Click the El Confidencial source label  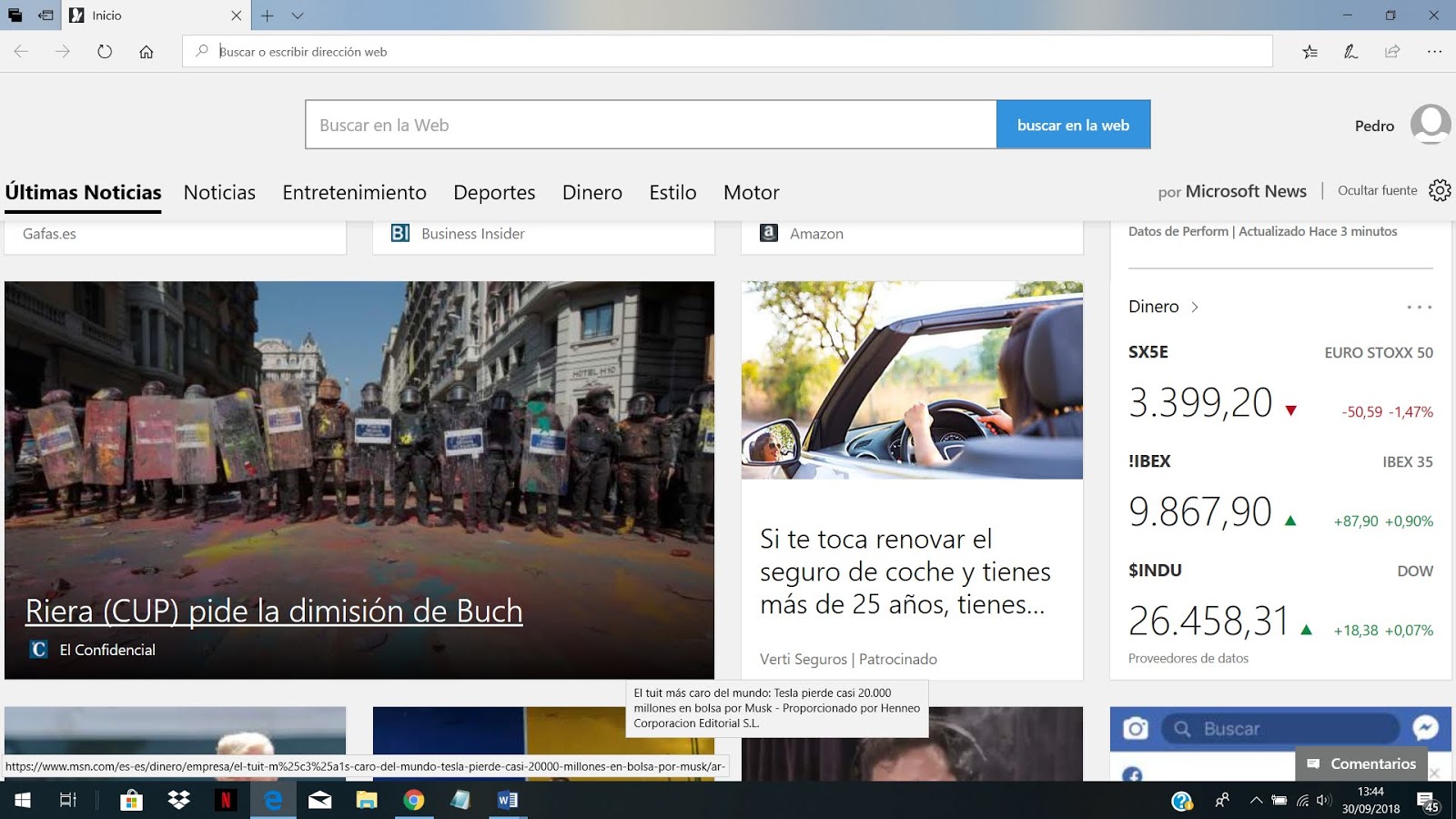click(107, 650)
